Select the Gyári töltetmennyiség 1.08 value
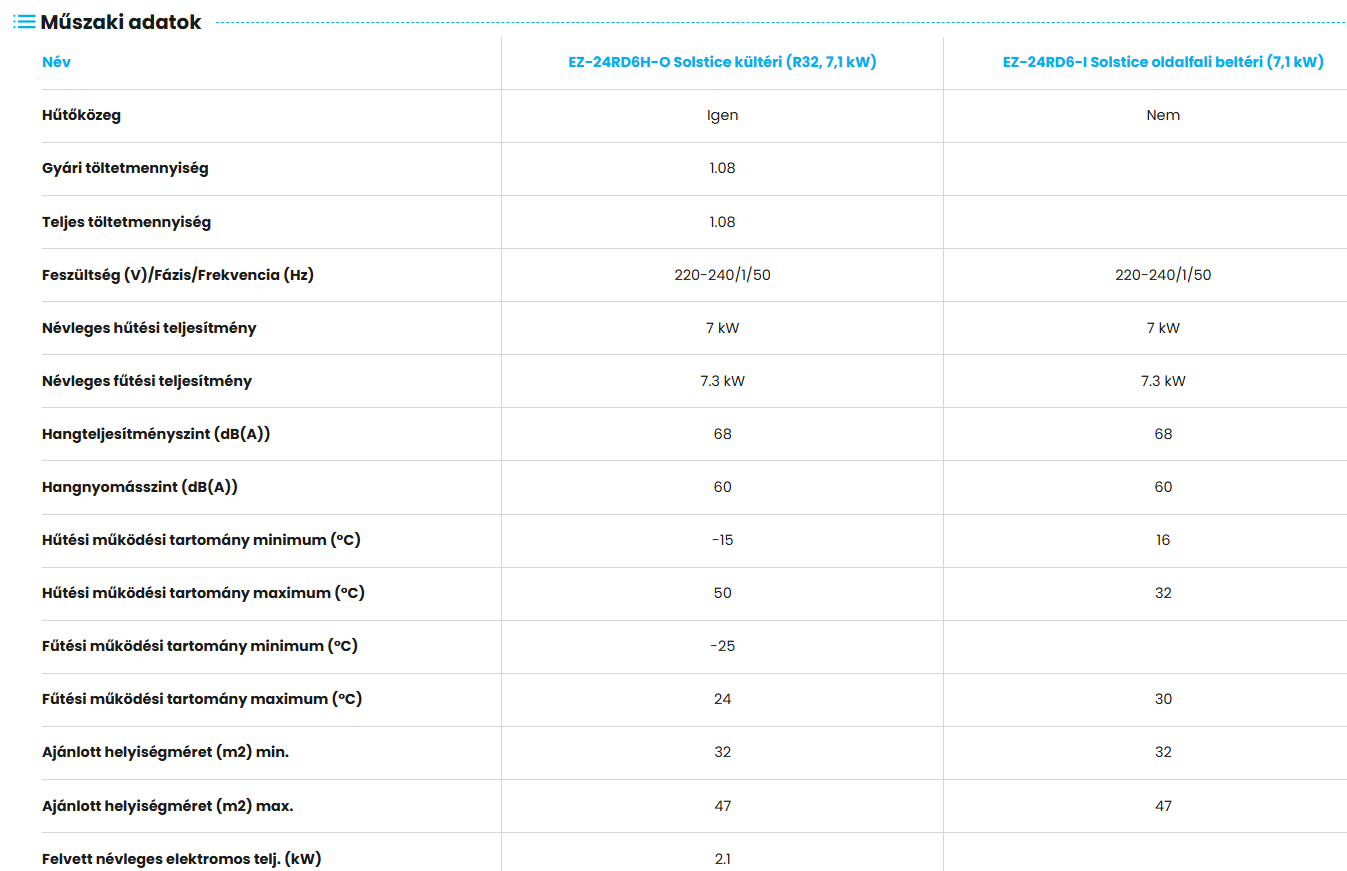 pyautogui.click(x=722, y=168)
